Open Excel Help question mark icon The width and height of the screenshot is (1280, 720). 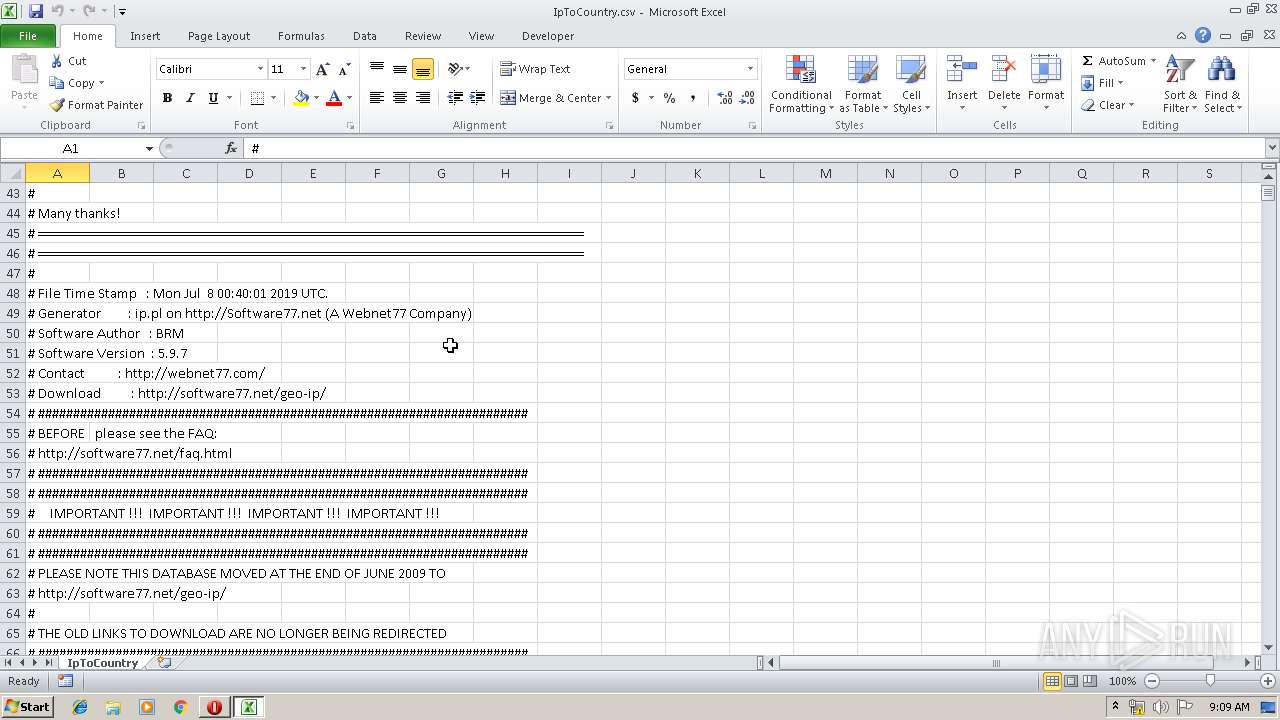pyautogui.click(x=1203, y=35)
